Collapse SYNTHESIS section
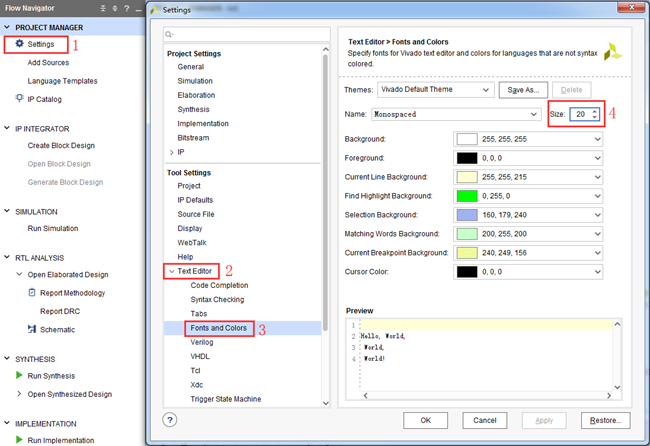The height and width of the screenshot is (446, 650). (7, 359)
